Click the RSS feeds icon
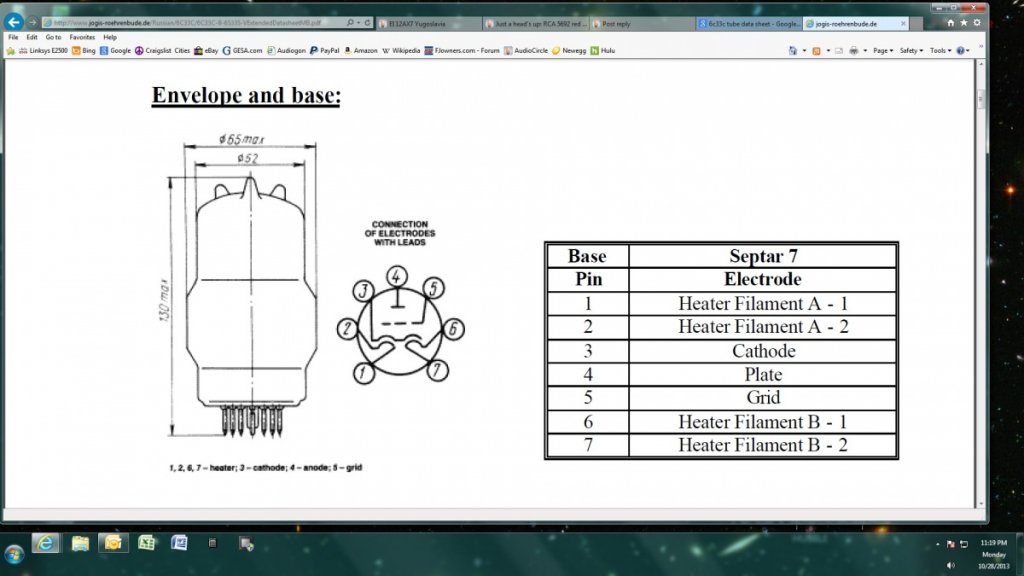Image resolution: width=1024 pixels, height=576 pixels. click(817, 50)
